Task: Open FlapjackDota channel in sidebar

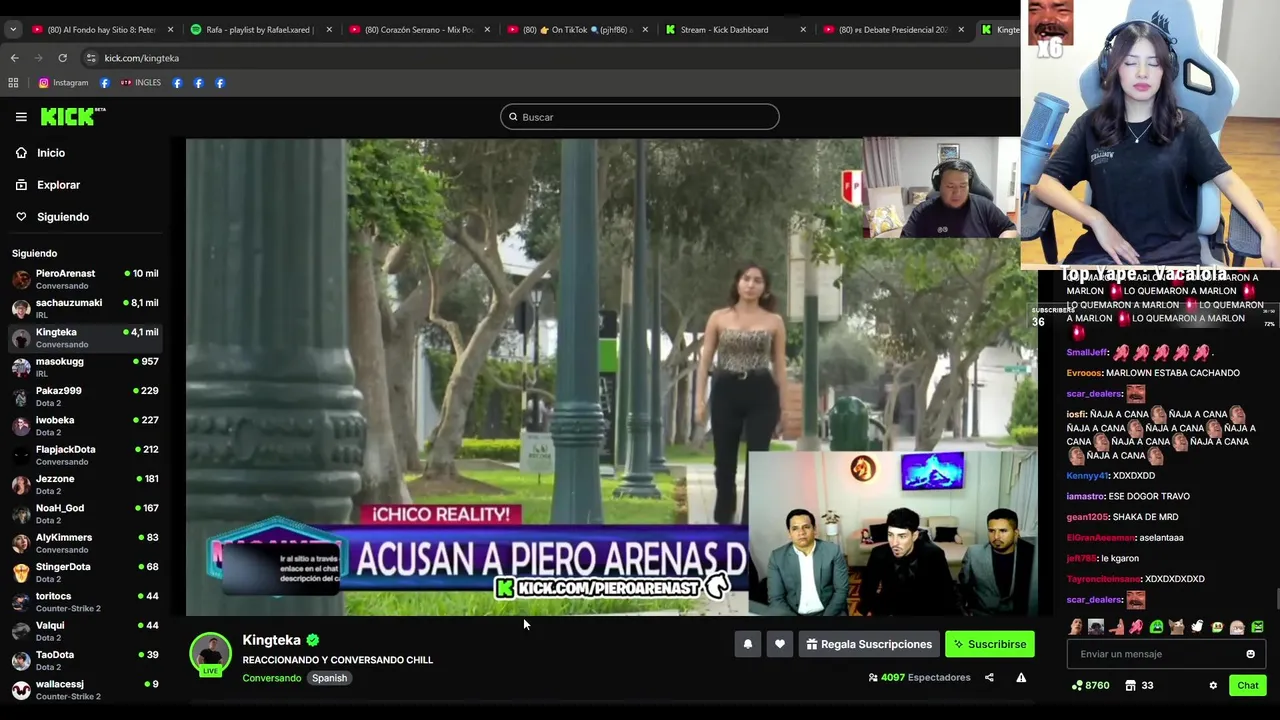Action: (x=85, y=455)
